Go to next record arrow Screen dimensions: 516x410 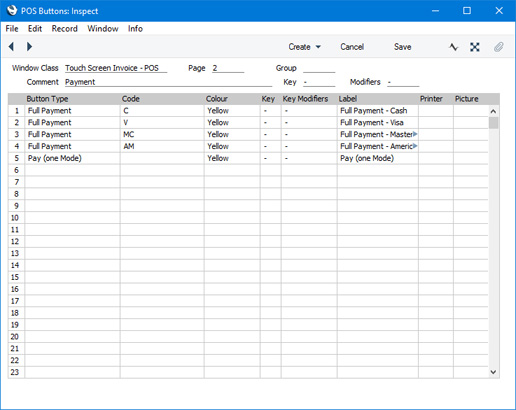coord(29,47)
